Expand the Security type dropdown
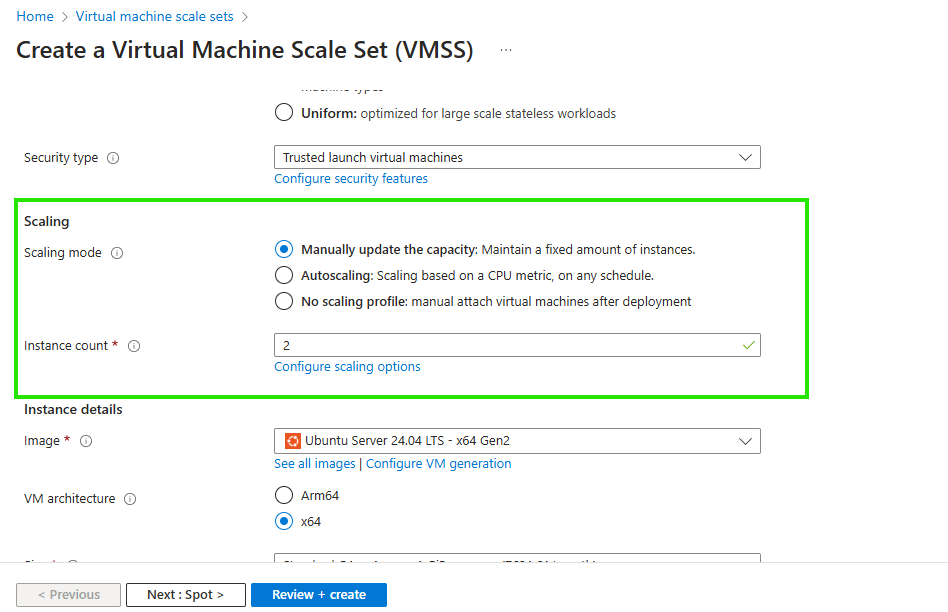This screenshot has height=612, width=948. click(x=517, y=158)
